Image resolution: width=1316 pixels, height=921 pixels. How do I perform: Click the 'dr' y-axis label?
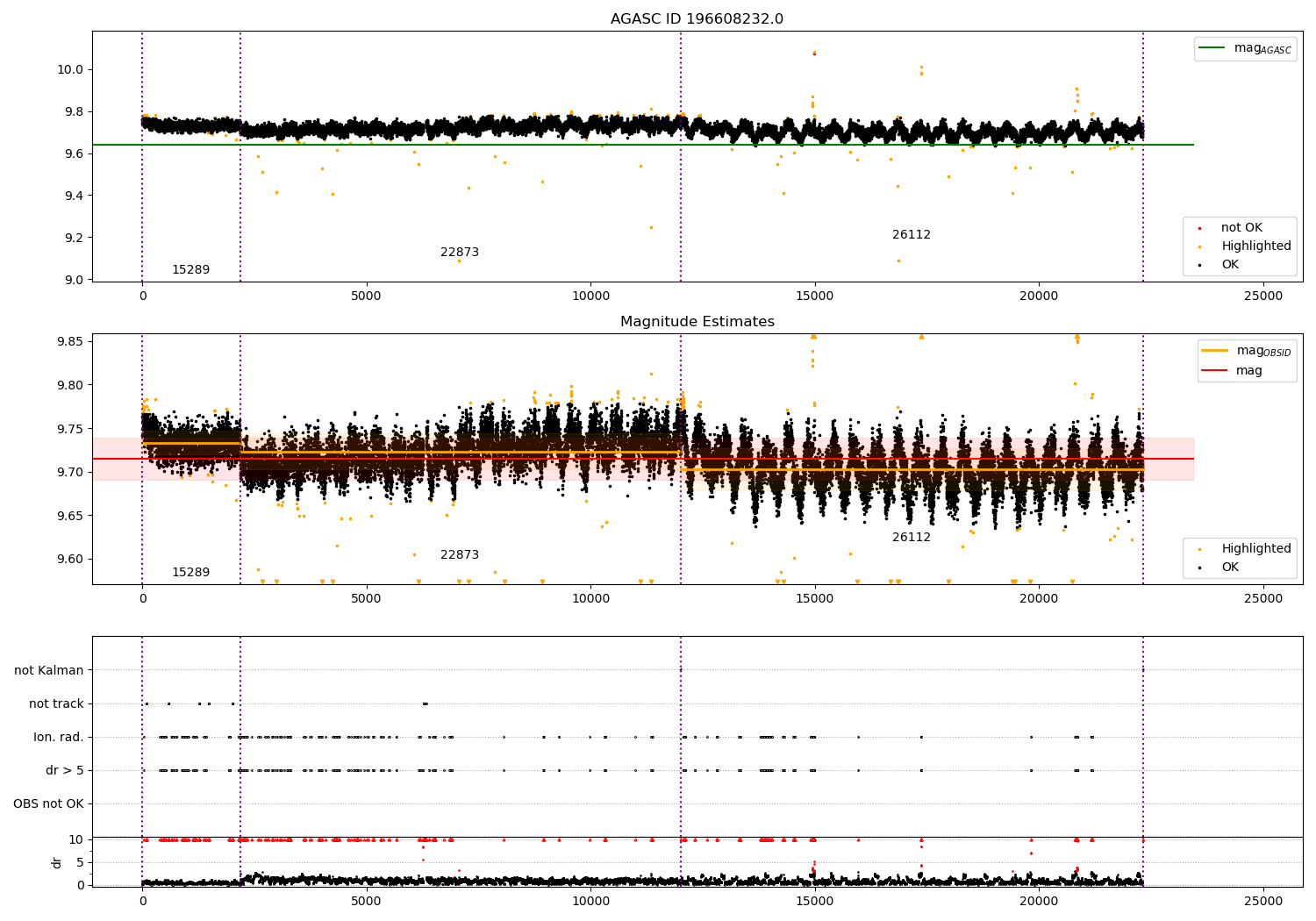pyautogui.click(x=57, y=862)
